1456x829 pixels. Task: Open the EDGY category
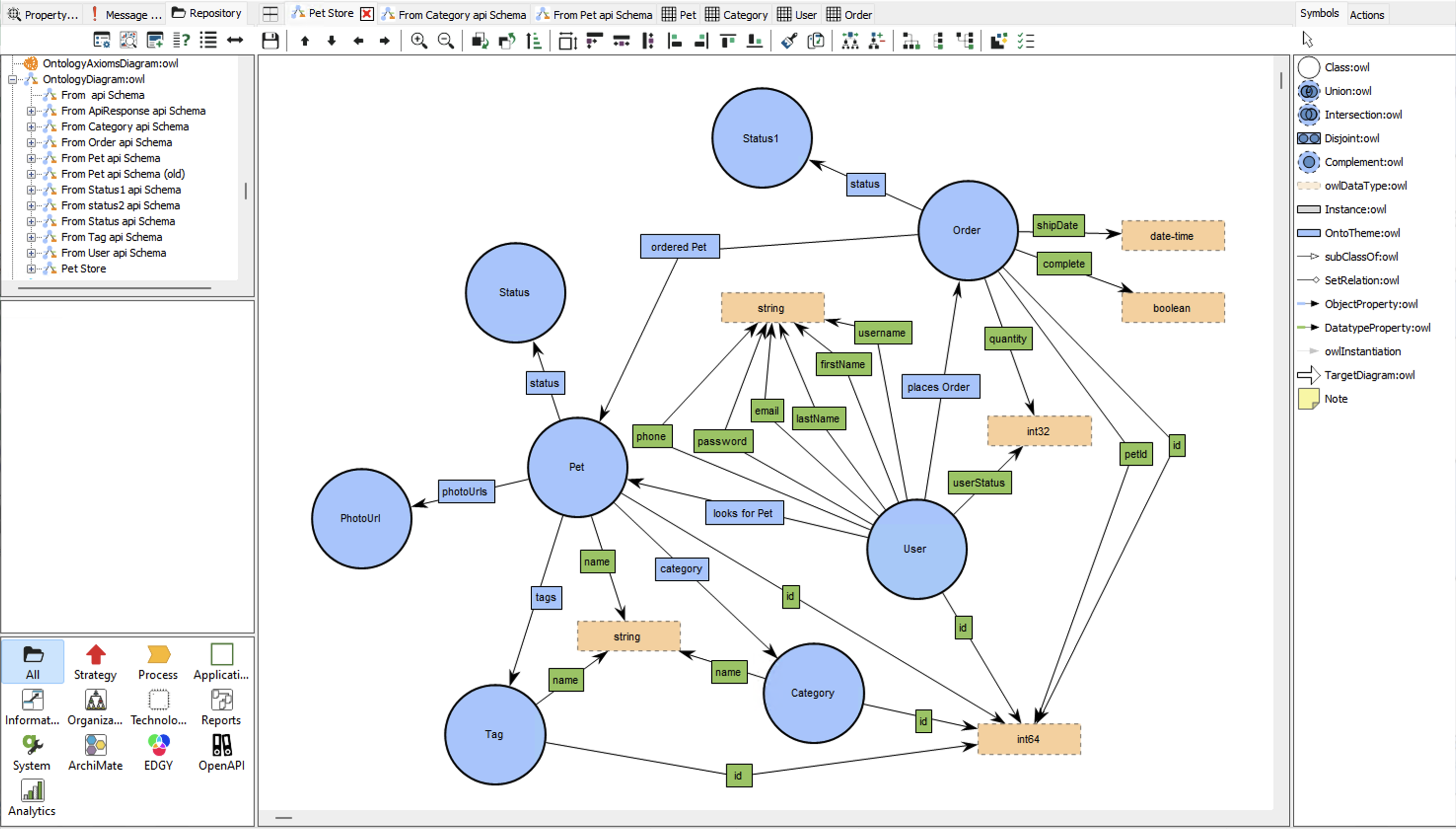click(x=158, y=753)
